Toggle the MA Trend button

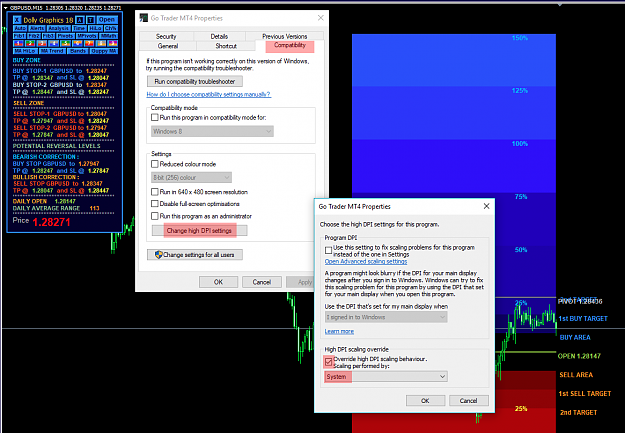point(53,51)
